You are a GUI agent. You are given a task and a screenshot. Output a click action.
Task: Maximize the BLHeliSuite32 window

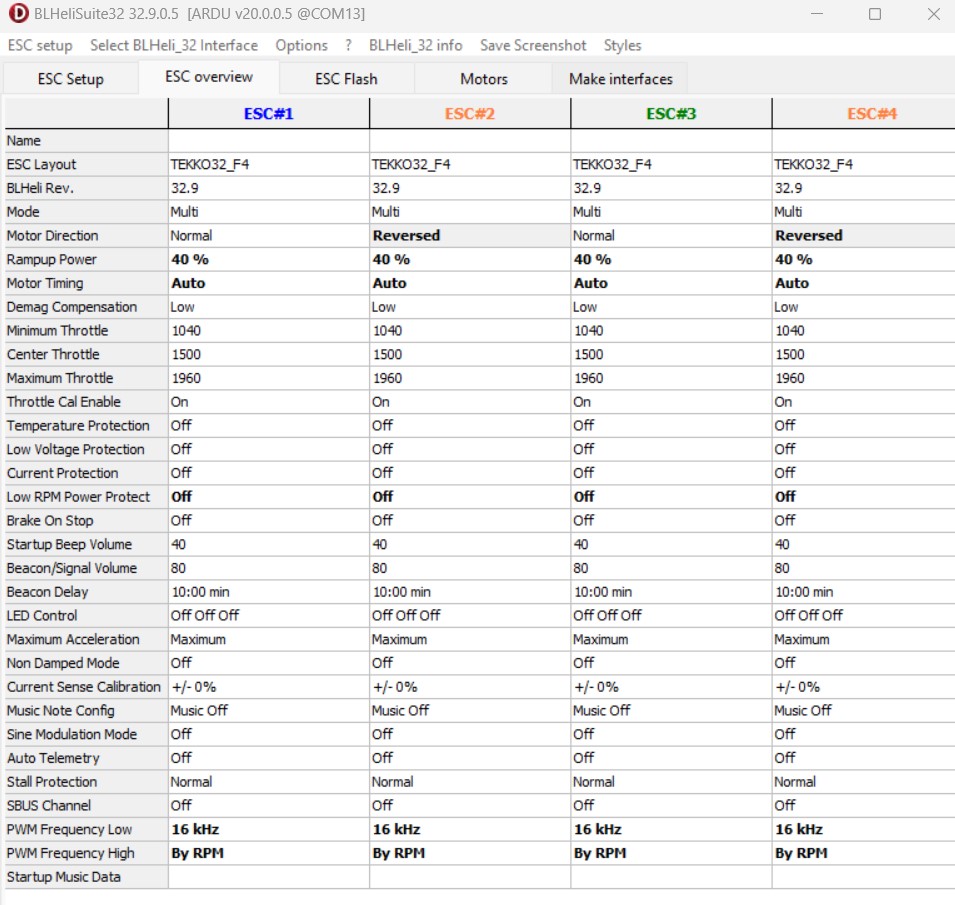[875, 13]
